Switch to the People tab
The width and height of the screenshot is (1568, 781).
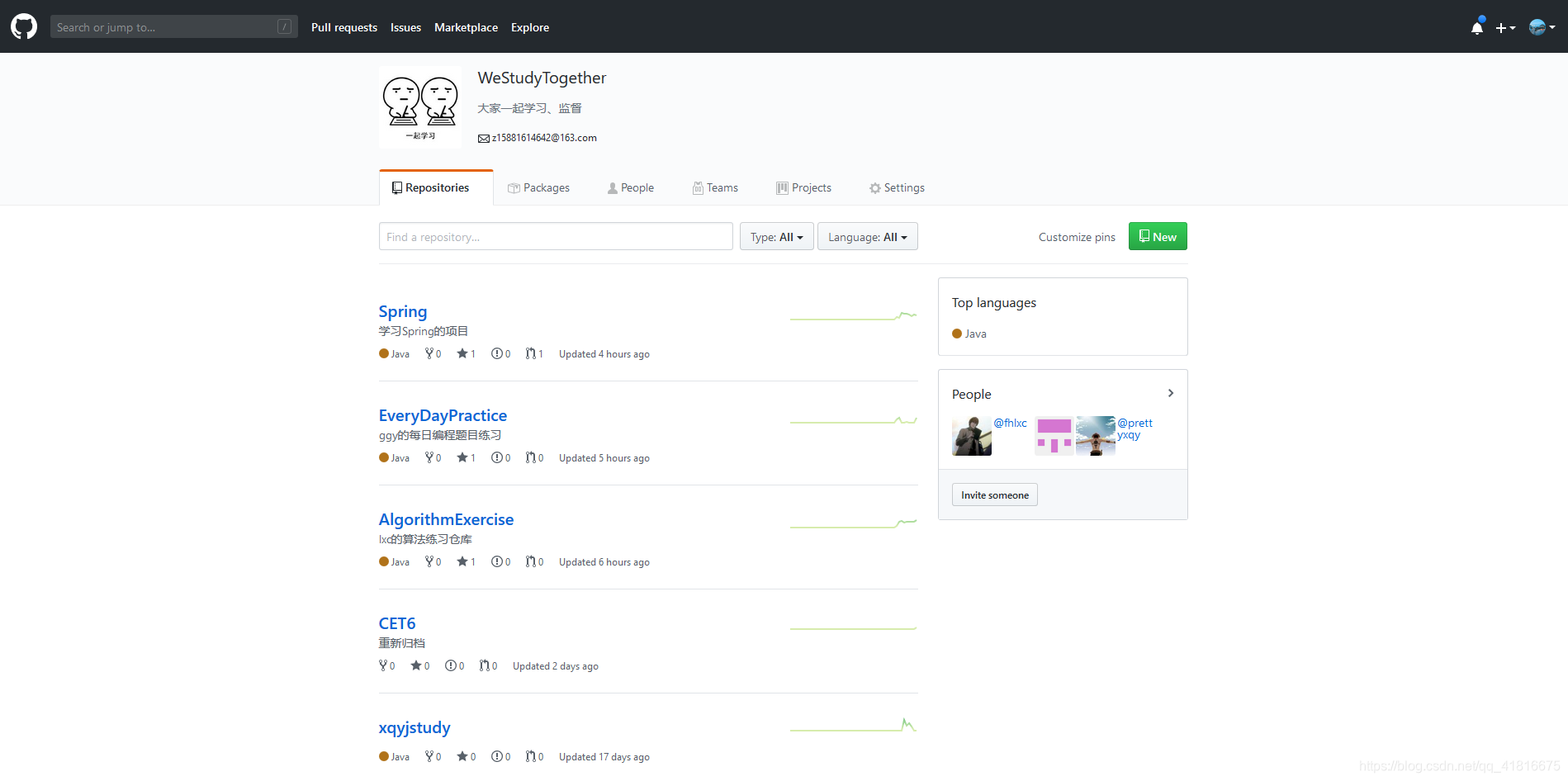click(631, 188)
